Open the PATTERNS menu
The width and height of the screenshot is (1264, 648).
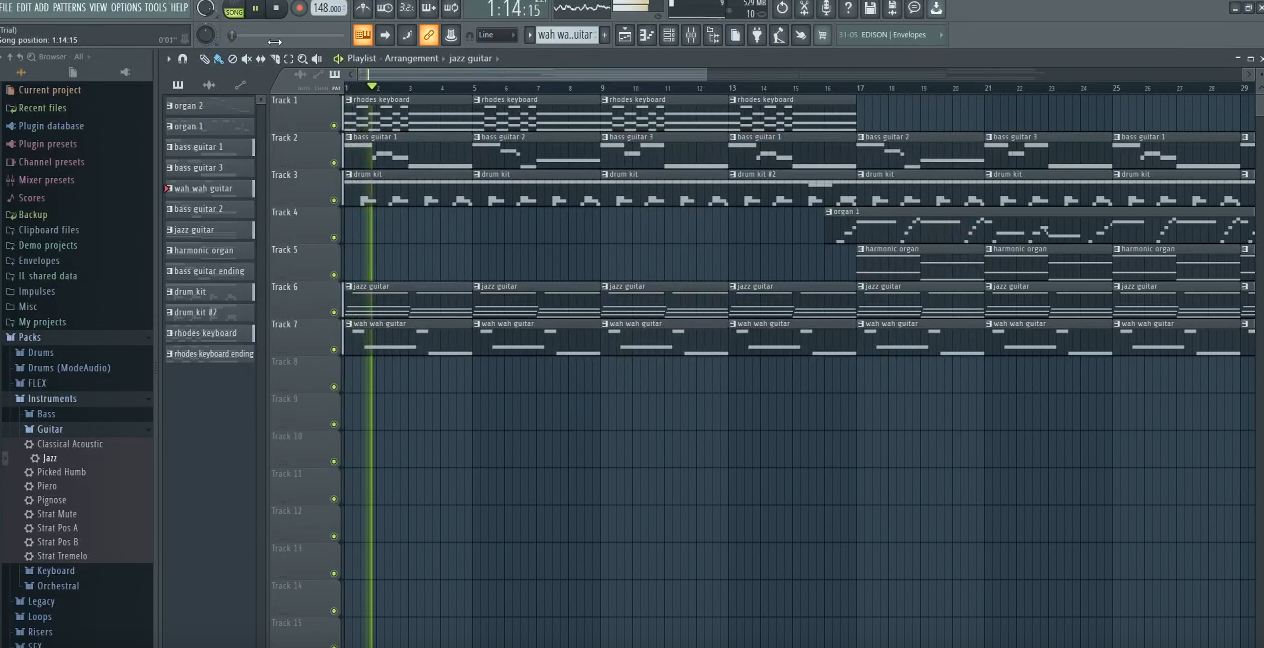[x=69, y=7]
